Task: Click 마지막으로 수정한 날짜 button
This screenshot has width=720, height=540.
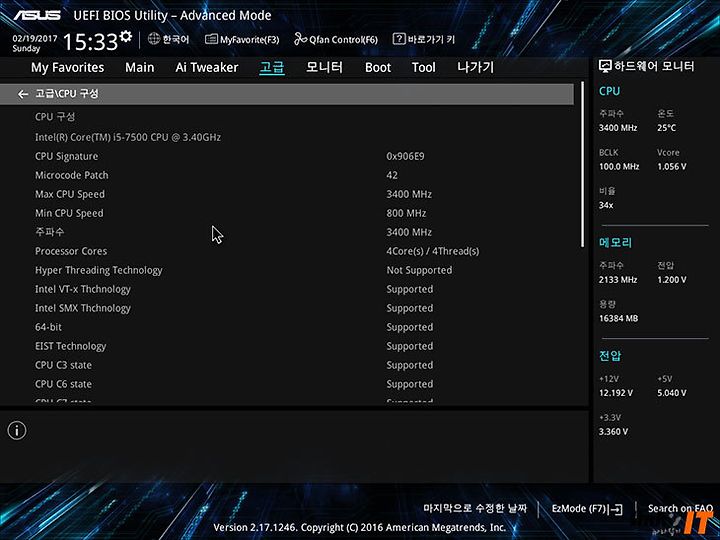Action: click(x=475, y=509)
